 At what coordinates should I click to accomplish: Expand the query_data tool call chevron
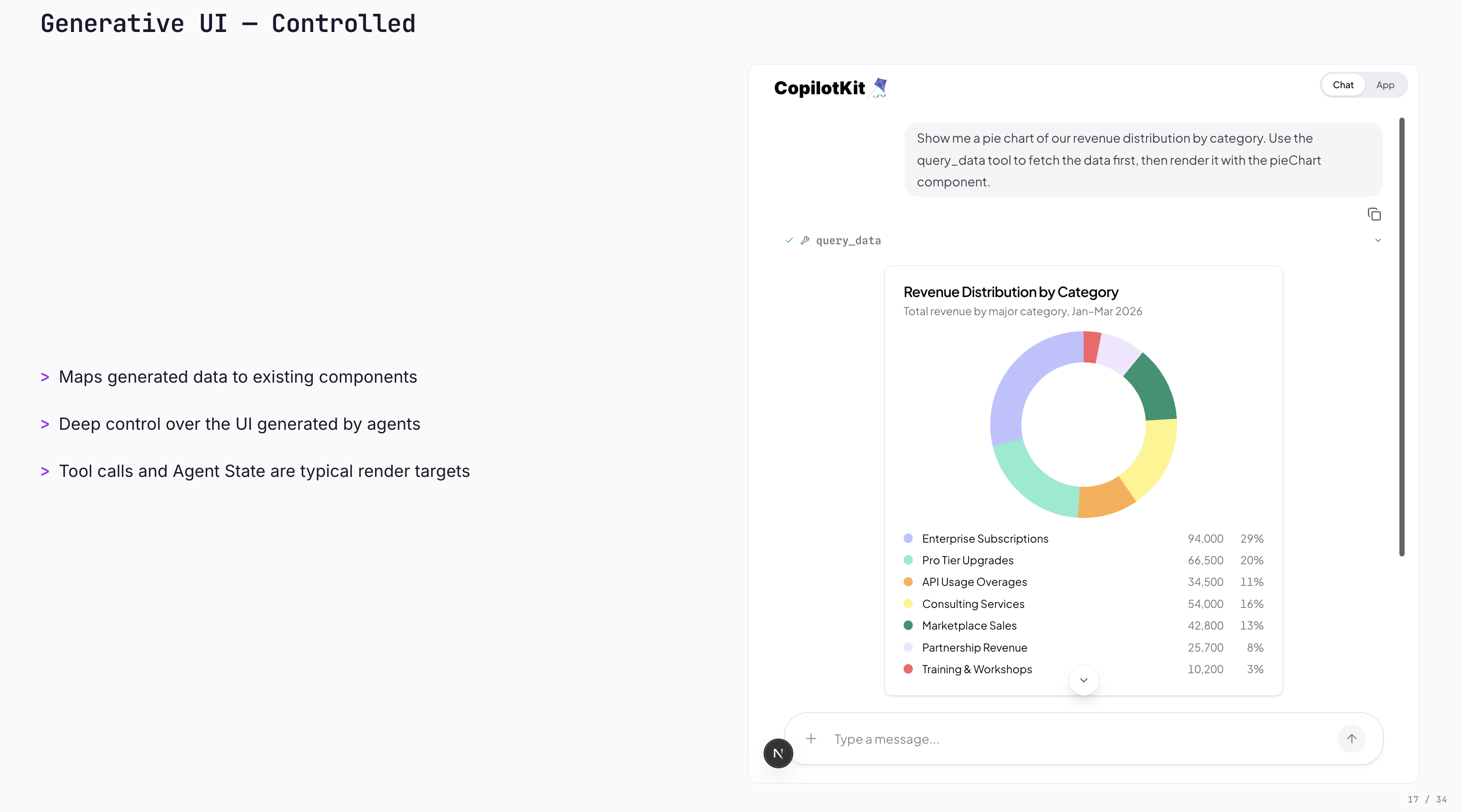tap(1378, 240)
